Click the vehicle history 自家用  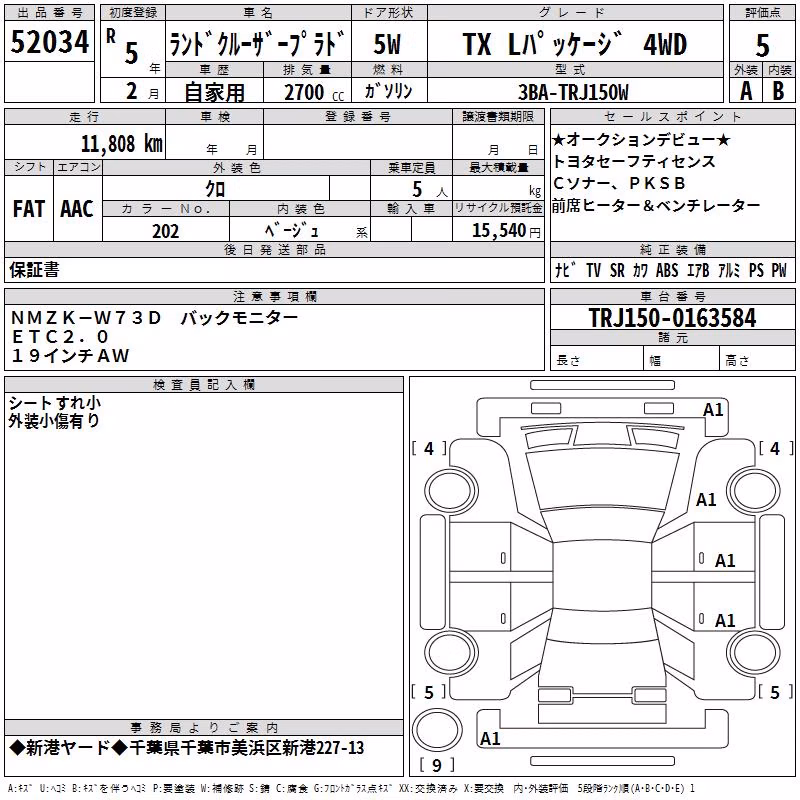(214, 92)
